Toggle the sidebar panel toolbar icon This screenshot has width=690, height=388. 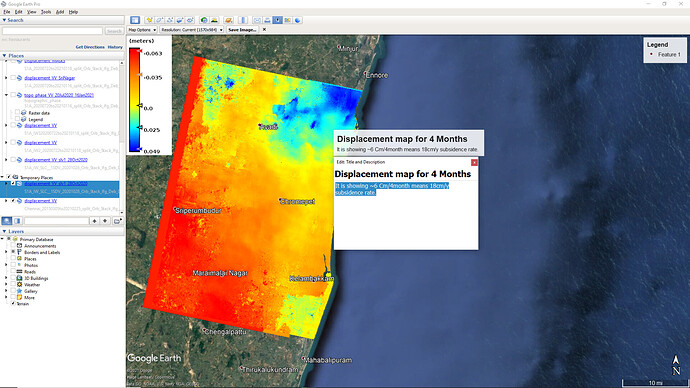135,20
